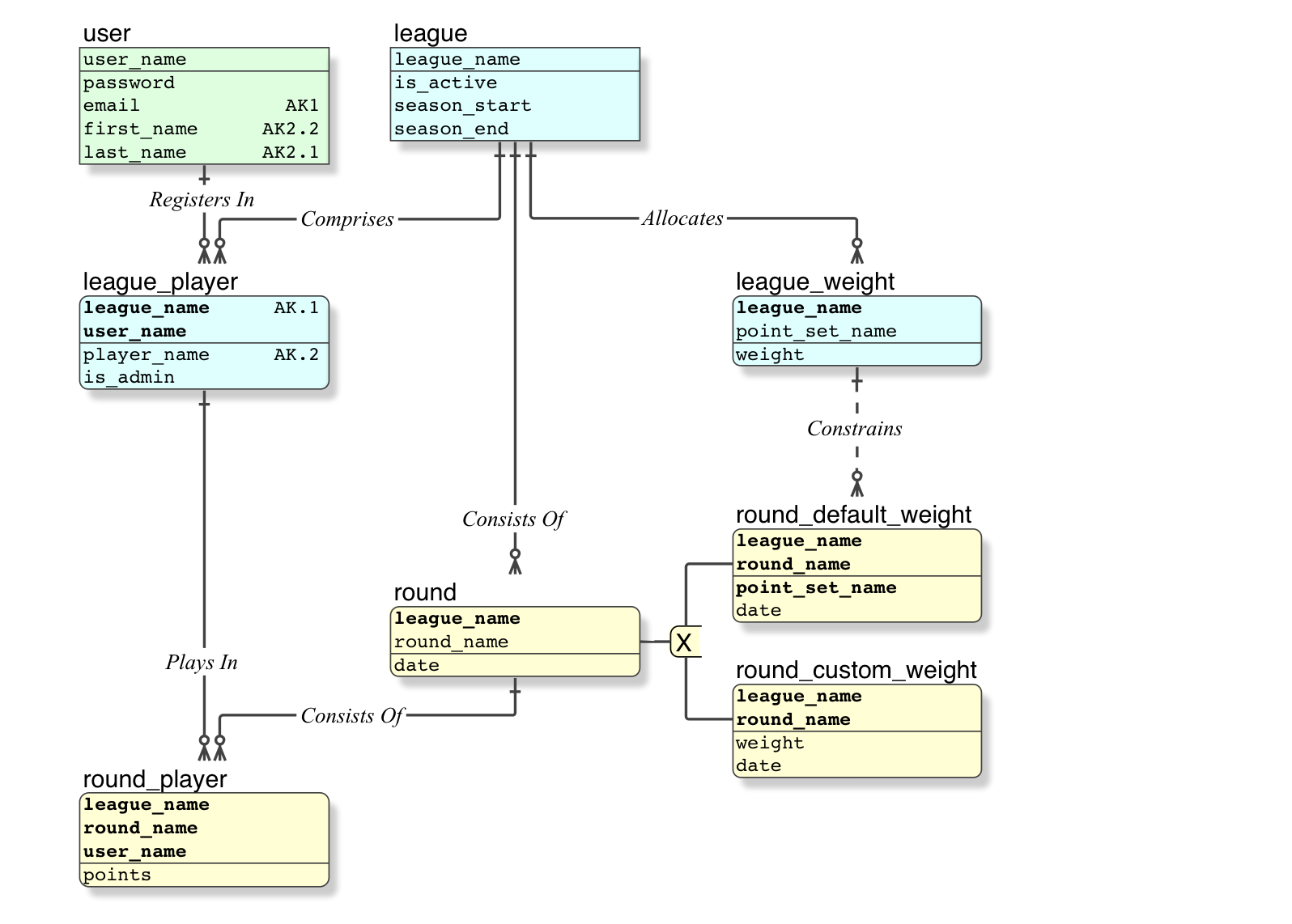
Task: Click the Plays In relationship label
Action: coord(202,663)
